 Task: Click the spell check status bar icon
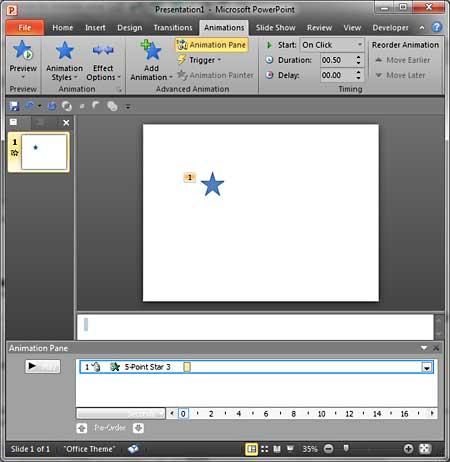click(x=133, y=449)
